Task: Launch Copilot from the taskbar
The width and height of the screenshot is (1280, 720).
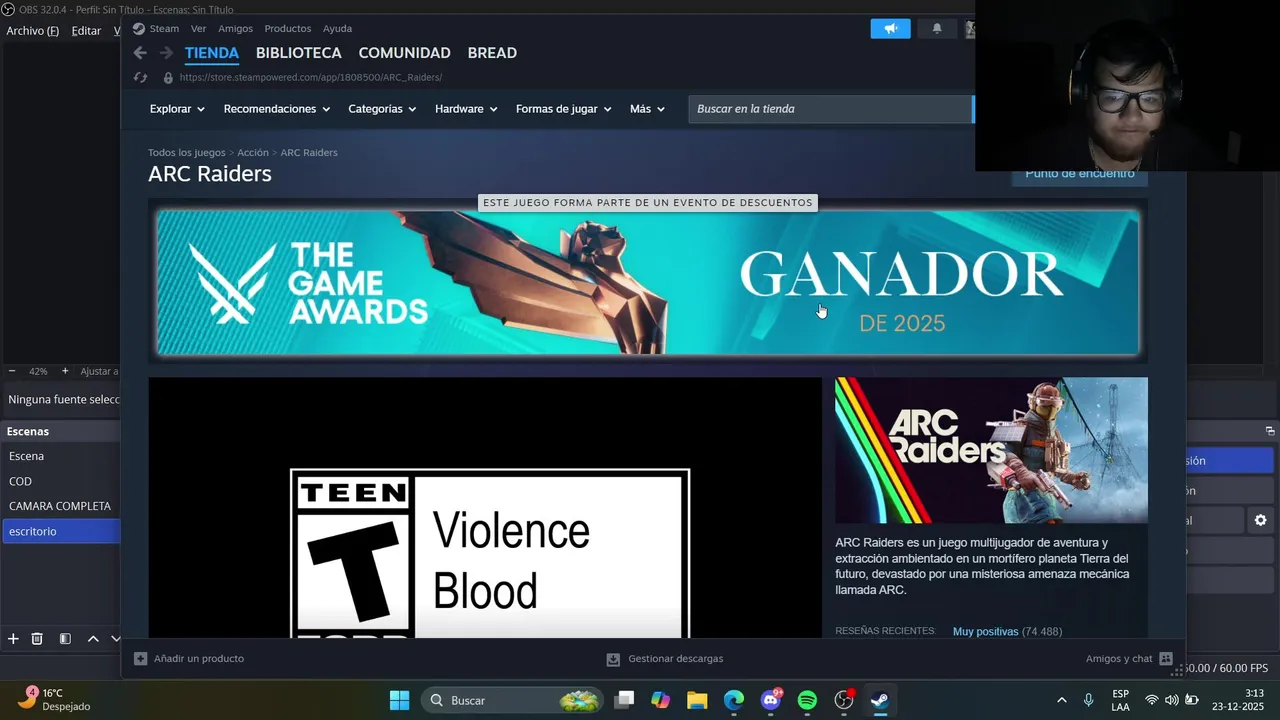Action: click(x=660, y=700)
